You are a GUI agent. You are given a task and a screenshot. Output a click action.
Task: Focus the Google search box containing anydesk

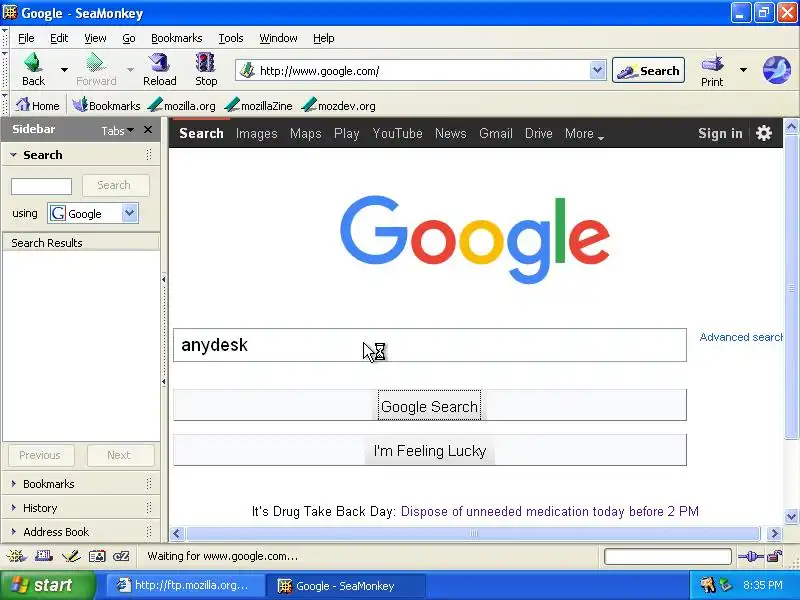coord(430,345)
